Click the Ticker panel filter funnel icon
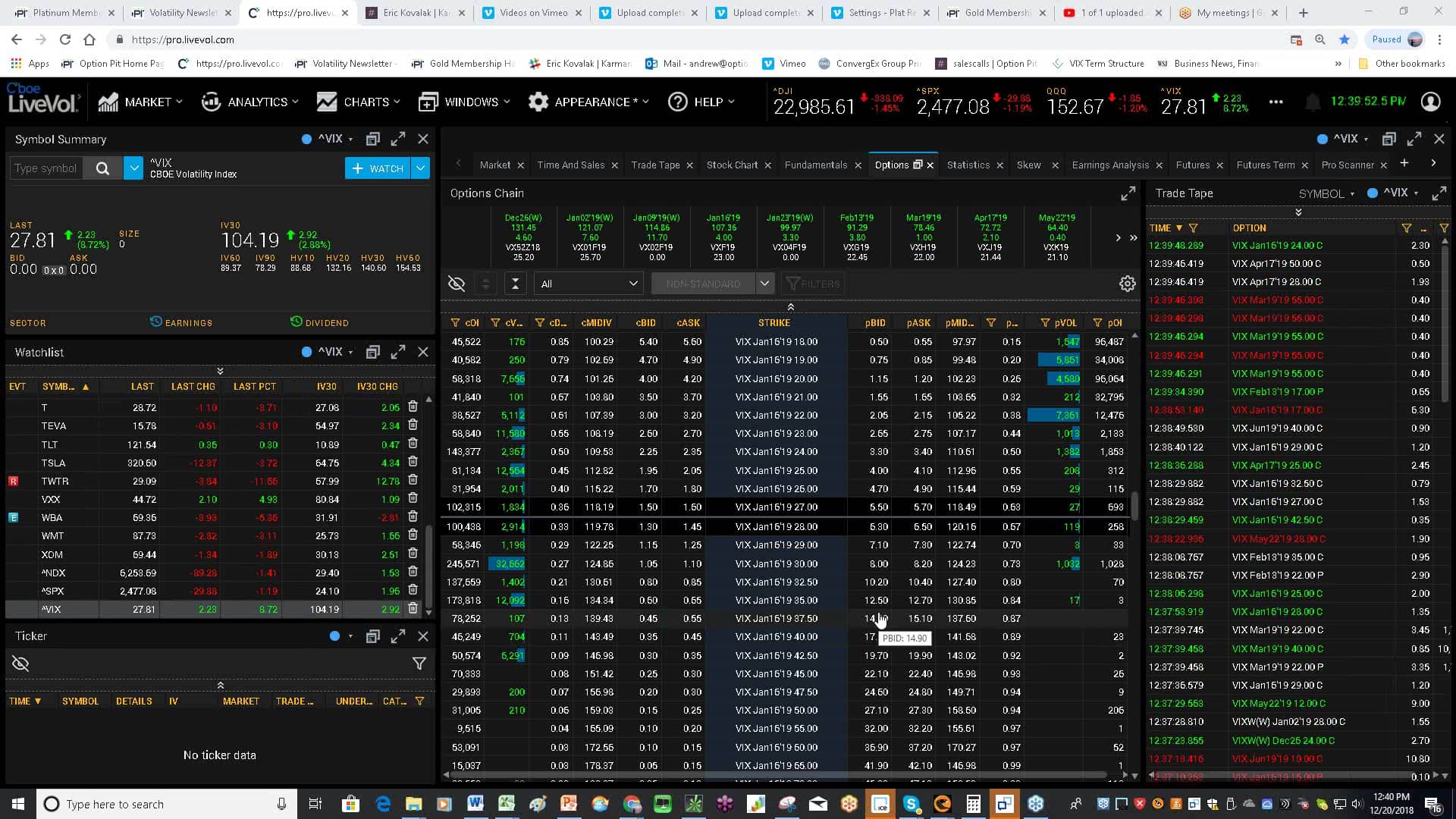The width and height of the screenshot is (1456, 819). tap(419, 664)
